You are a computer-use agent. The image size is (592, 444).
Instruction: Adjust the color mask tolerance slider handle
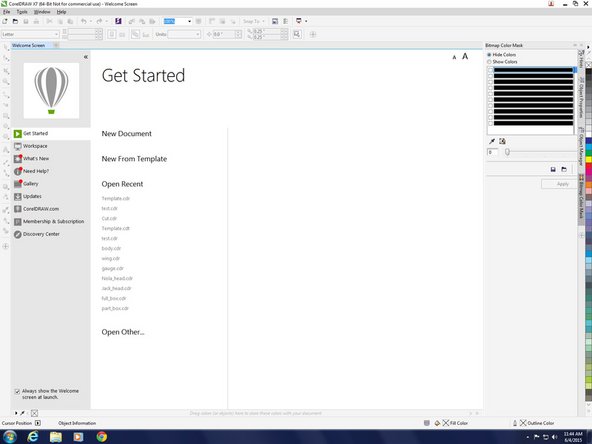click(x=507, y=152)
